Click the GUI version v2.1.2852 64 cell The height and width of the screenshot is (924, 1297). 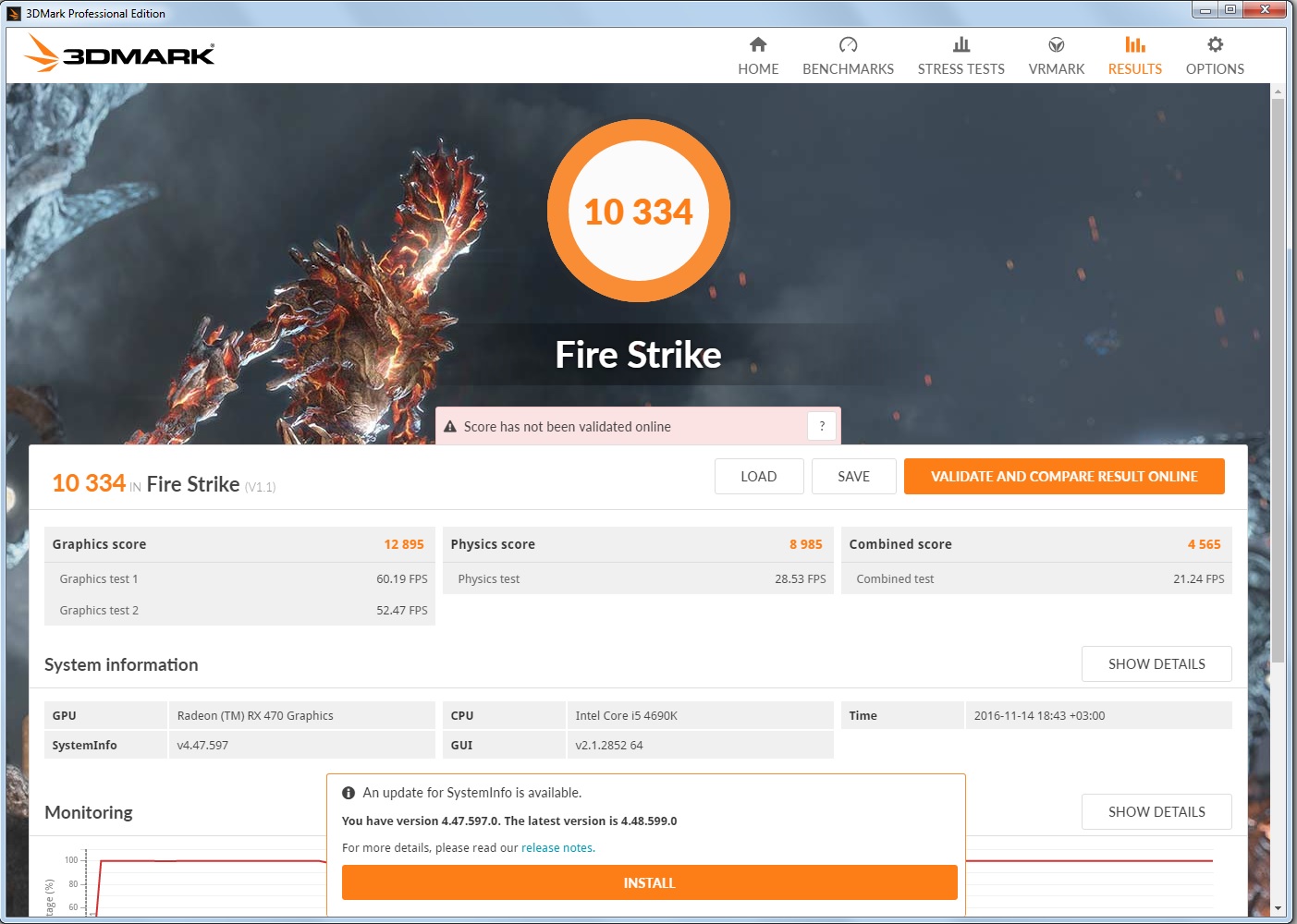click(700, 745)
